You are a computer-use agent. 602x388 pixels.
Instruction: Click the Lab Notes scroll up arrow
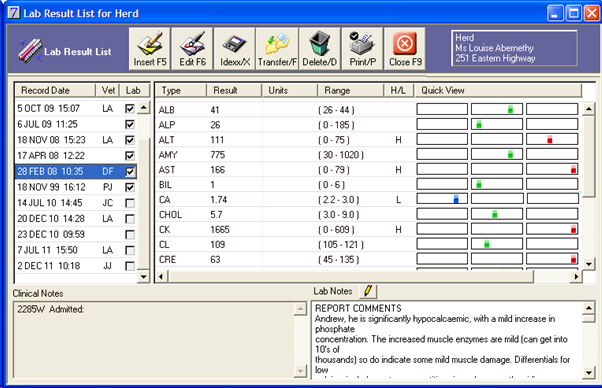589,308
